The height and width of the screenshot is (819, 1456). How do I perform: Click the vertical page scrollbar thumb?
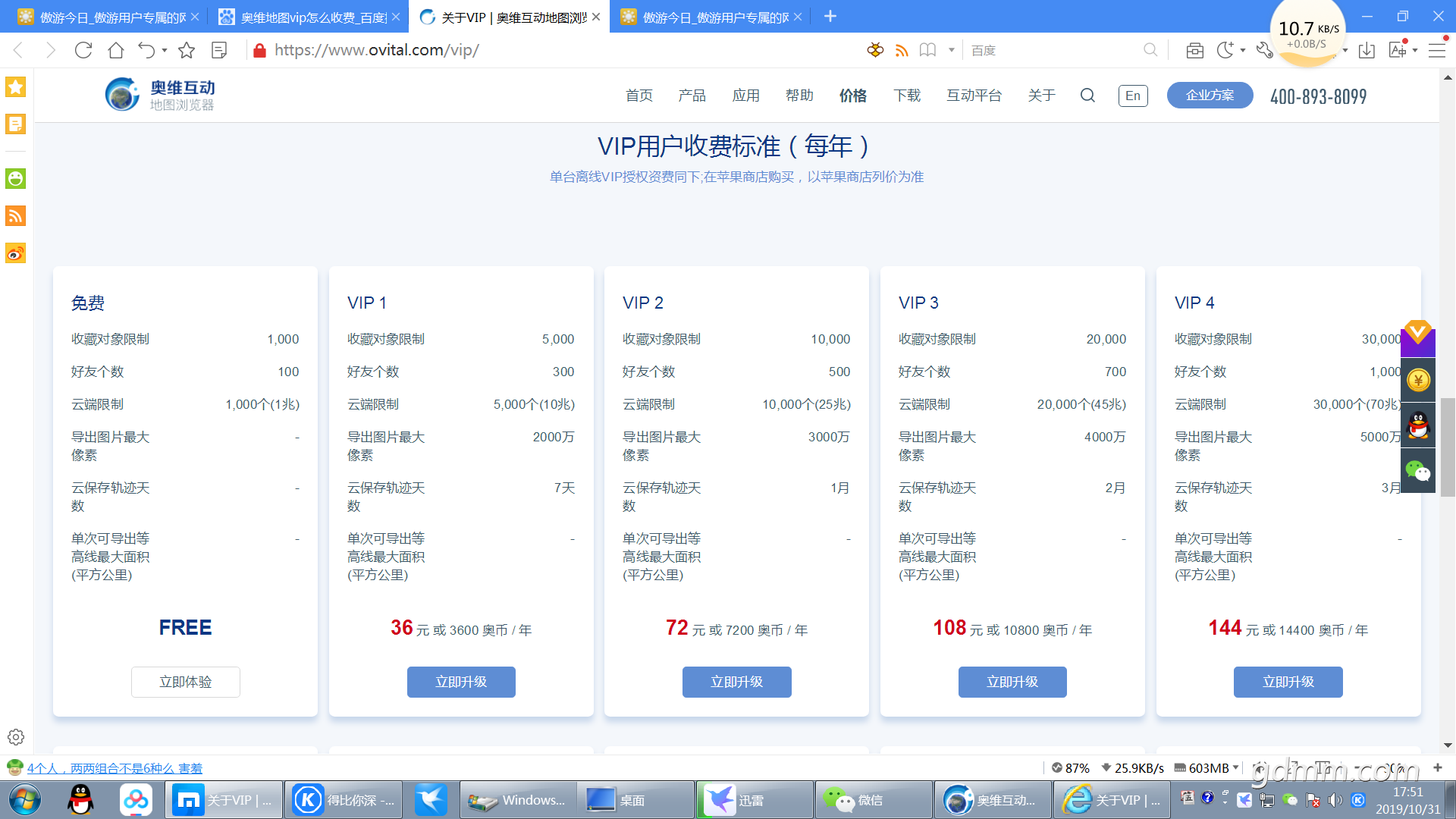1448,447
